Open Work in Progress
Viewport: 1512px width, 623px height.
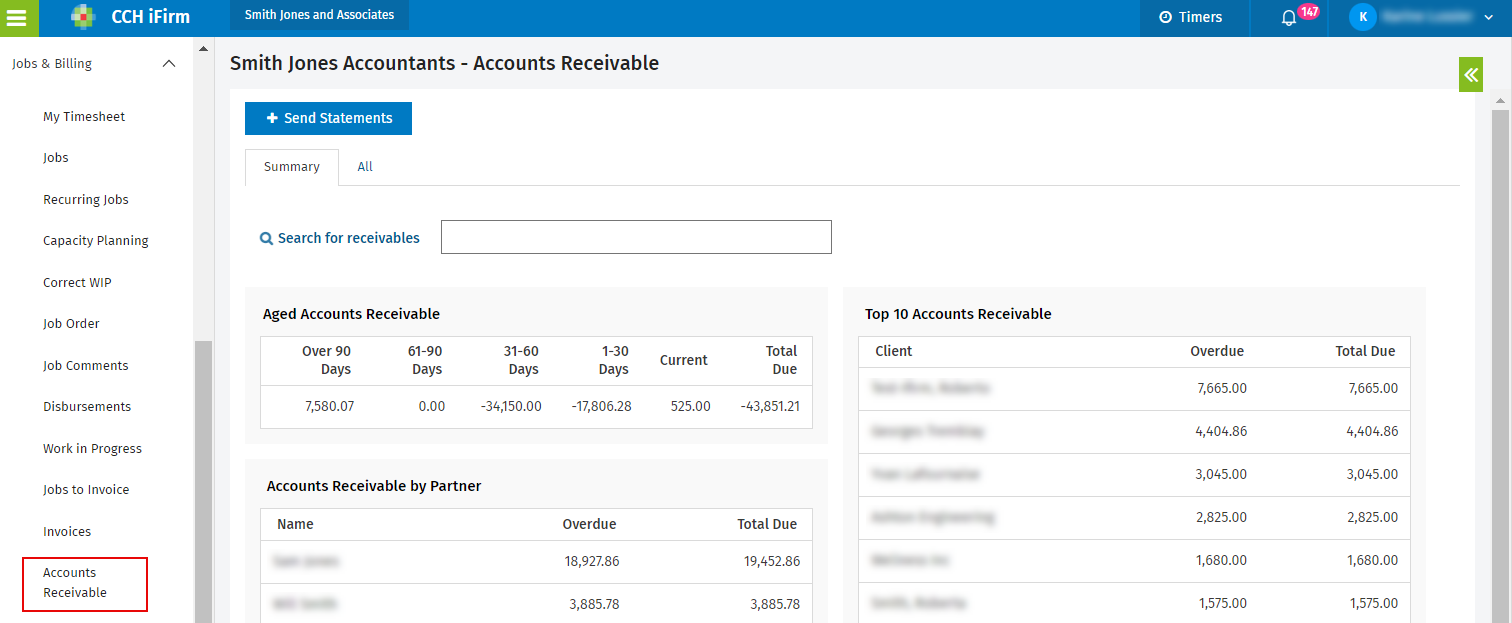[92, 449]
